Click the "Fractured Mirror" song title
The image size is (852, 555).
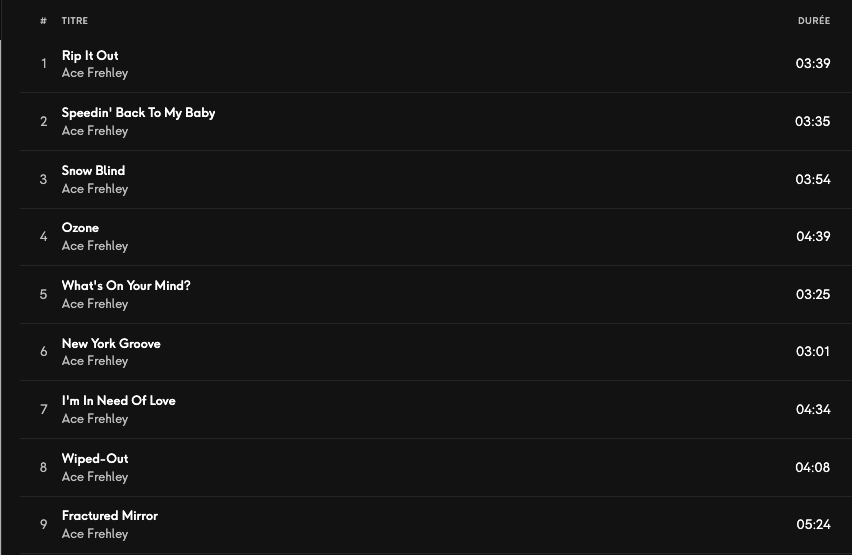[110, 516]
